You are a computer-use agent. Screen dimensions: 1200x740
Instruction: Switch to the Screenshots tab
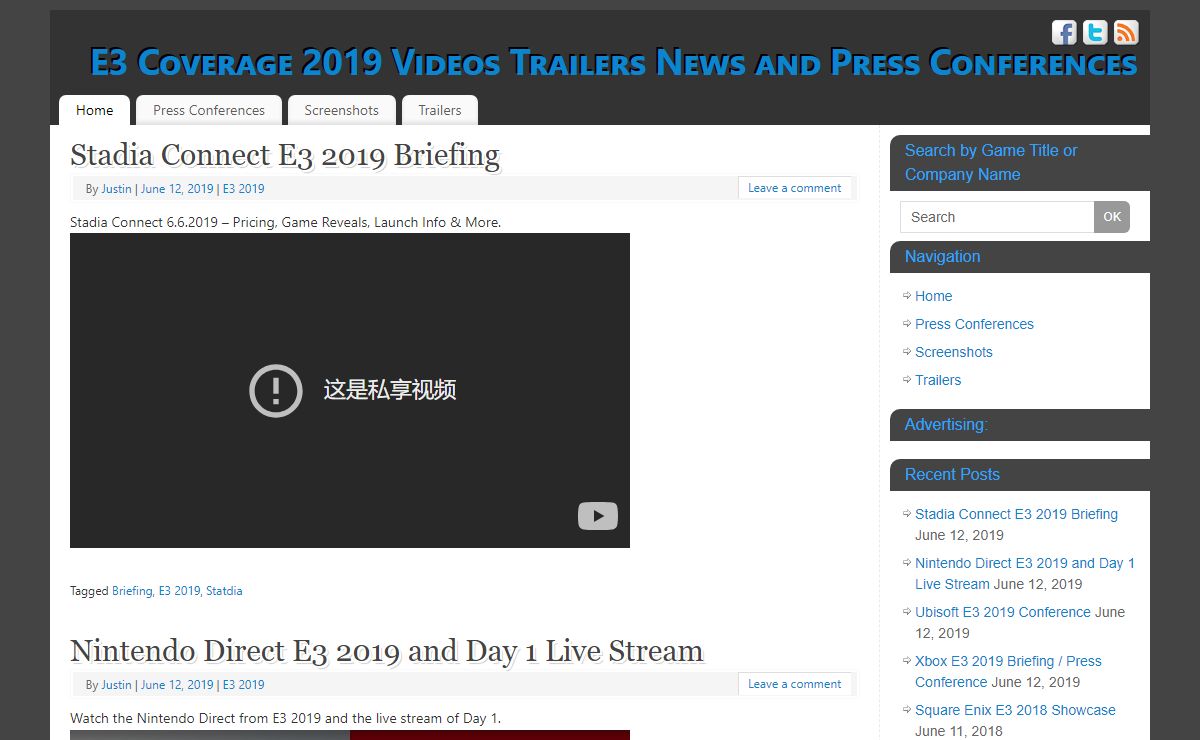[341, 110]
